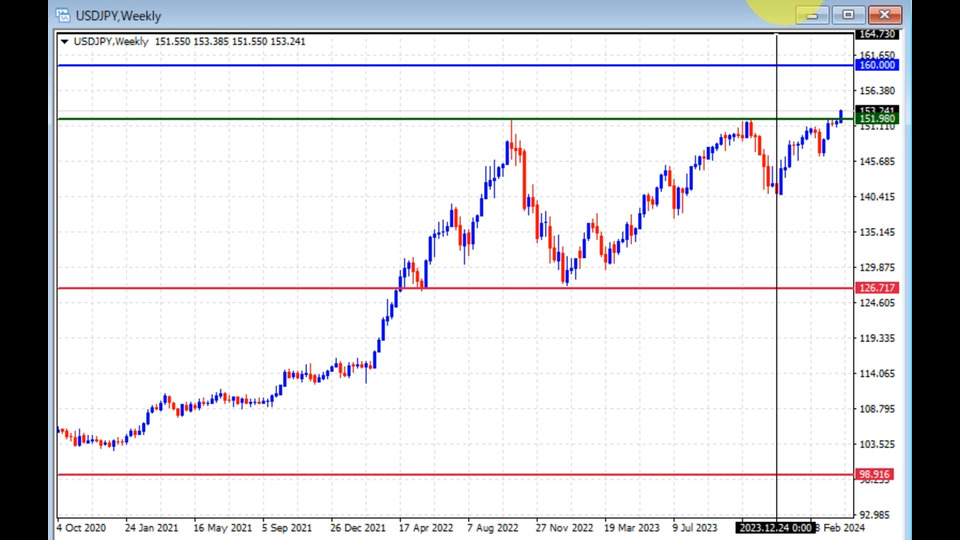
Task: Select the green 151.980 price level label
Action: click(x=877, y=119)
